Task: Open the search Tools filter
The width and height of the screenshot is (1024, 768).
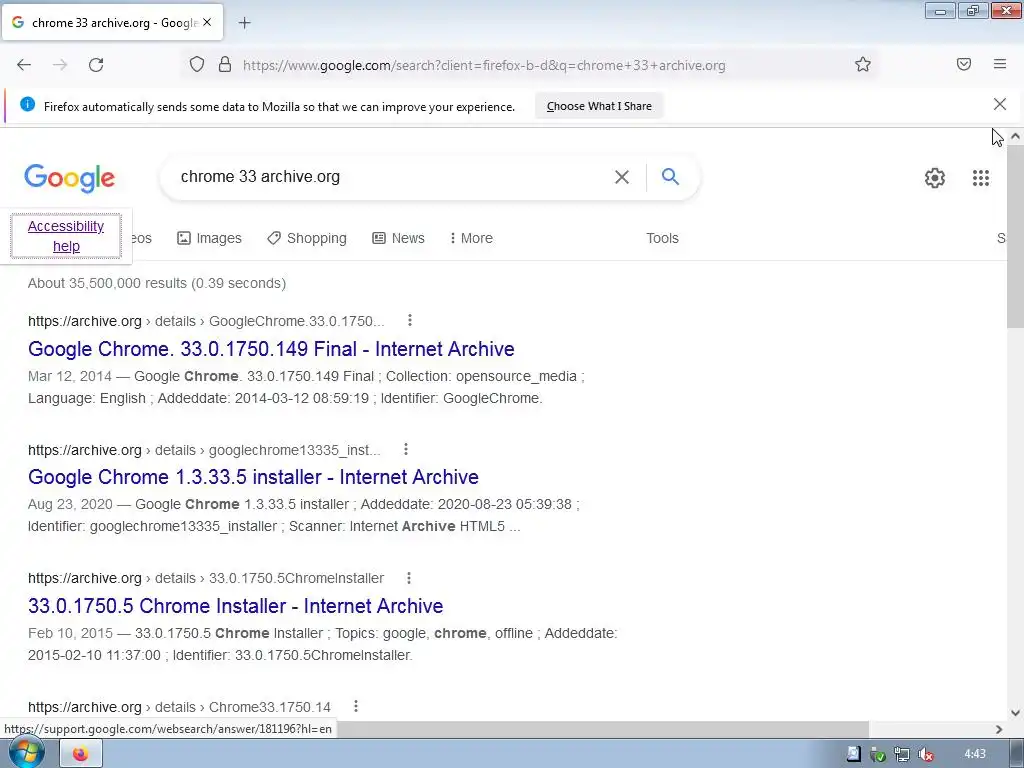Action: pyautogui.click(x=662, y=238)
